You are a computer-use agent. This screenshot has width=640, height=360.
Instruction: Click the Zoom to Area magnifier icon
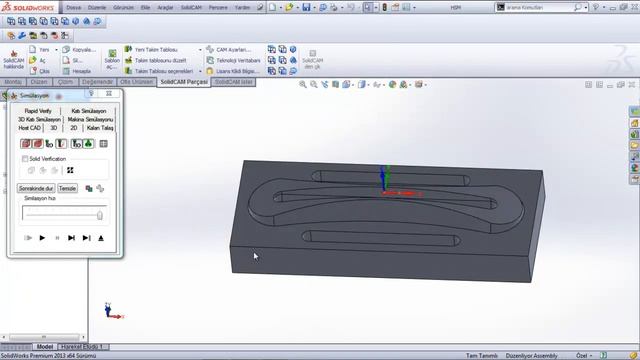tap(313, 84)
